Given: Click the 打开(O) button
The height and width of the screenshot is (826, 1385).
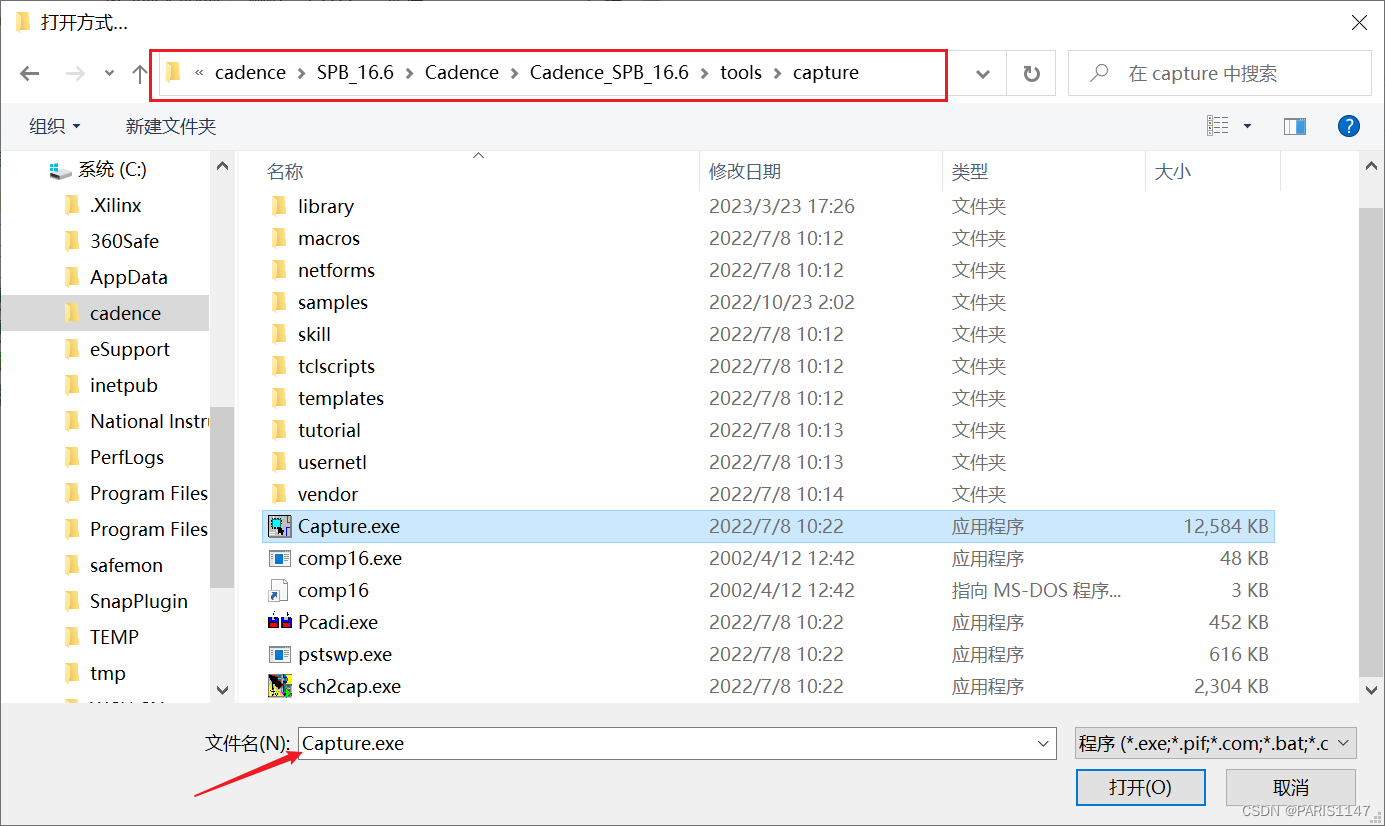Looking at the screenshot, I should pyautogui.click(x=1140, y=787).
